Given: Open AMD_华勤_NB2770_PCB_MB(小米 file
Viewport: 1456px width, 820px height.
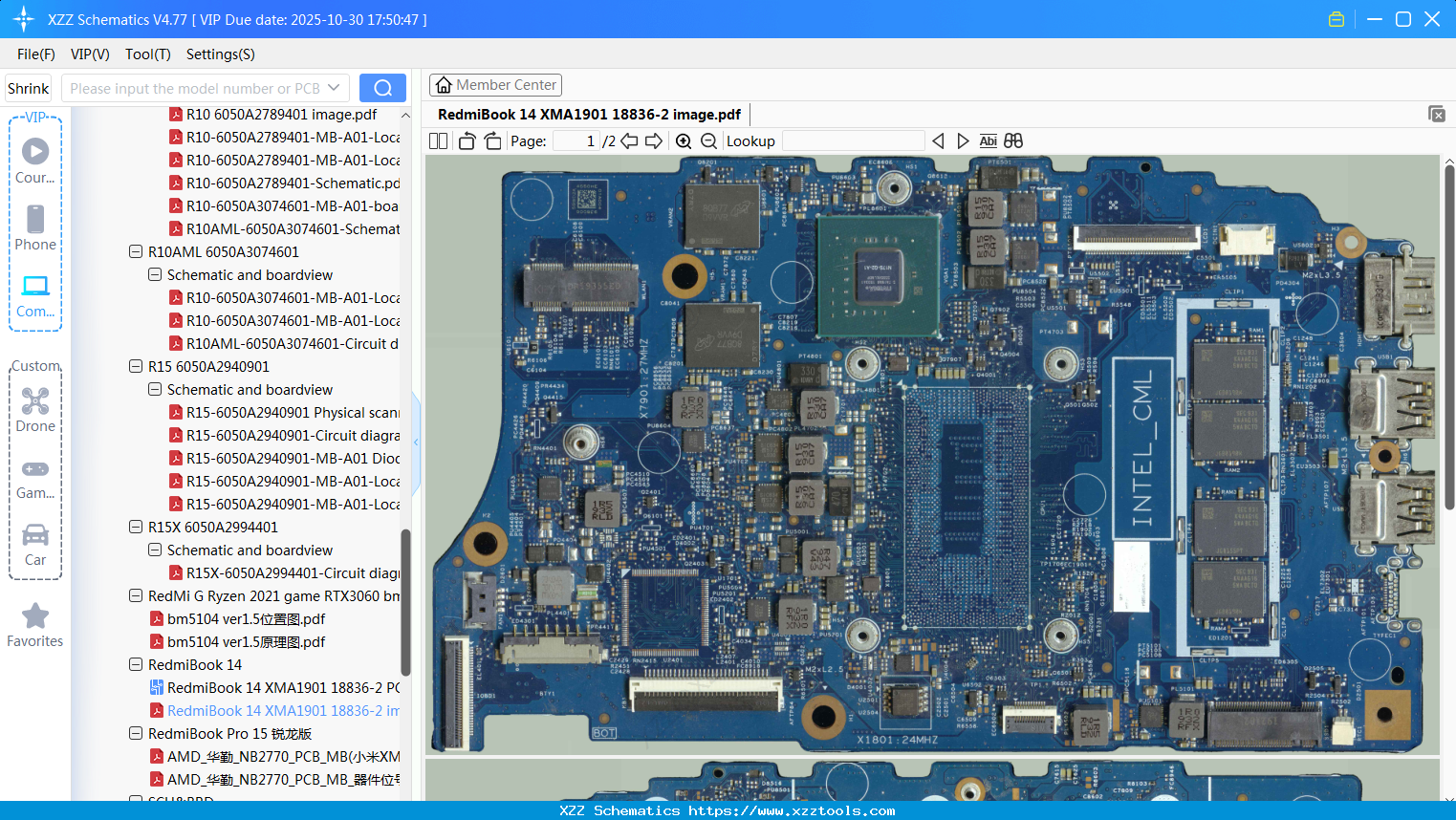Looking at the screenshot, I should (x=275, y=757).
